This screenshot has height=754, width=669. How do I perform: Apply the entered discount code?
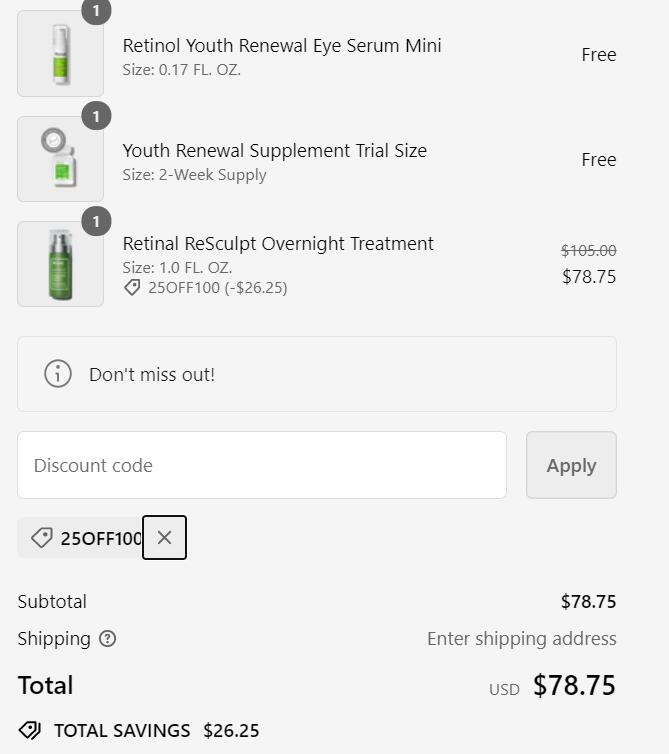(x=571, y=465)
